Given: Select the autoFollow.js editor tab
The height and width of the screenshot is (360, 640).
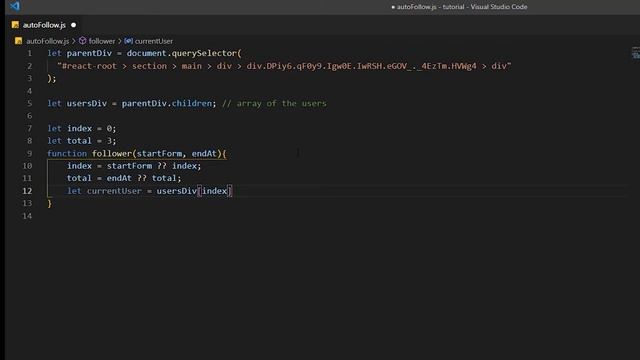Looking at the screenshot, I should (x=44, y=25).
